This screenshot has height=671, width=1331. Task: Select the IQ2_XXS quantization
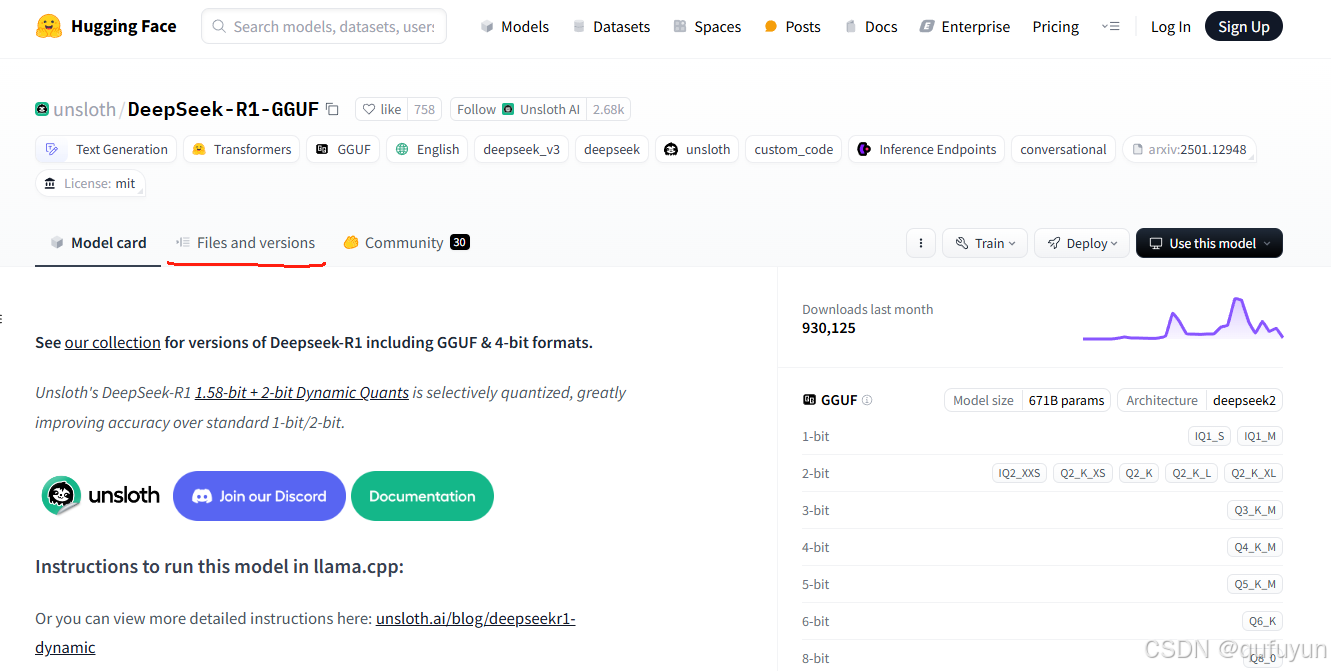coord(1019,473)
